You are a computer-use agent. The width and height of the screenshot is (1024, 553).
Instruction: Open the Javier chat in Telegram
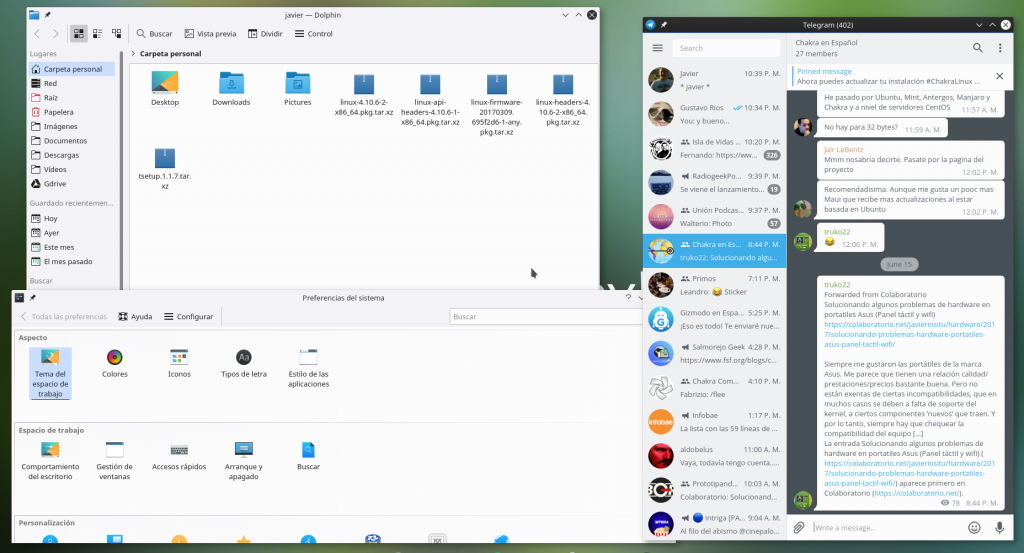[714, 80]
